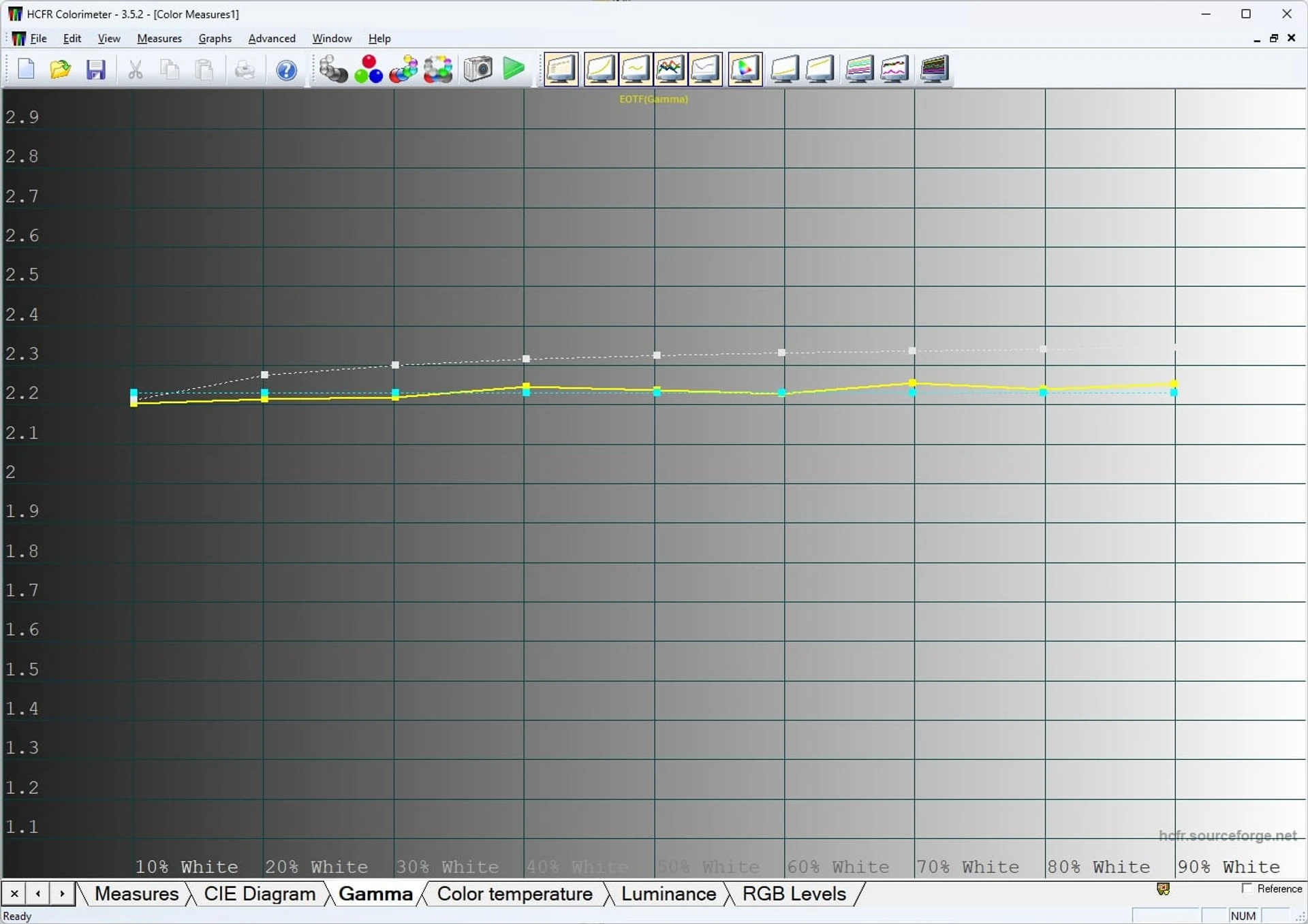1308x924 pixels.
Task: Click the '20% White' axis label
Action: click(316, 866)
